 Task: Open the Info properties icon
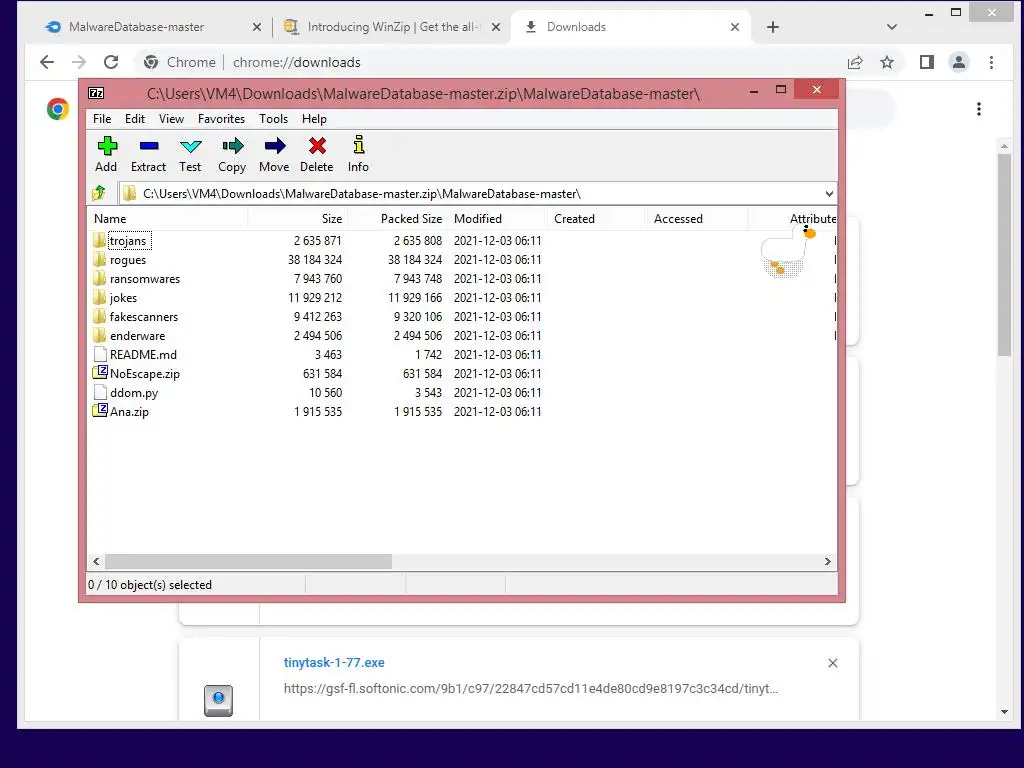358,154
